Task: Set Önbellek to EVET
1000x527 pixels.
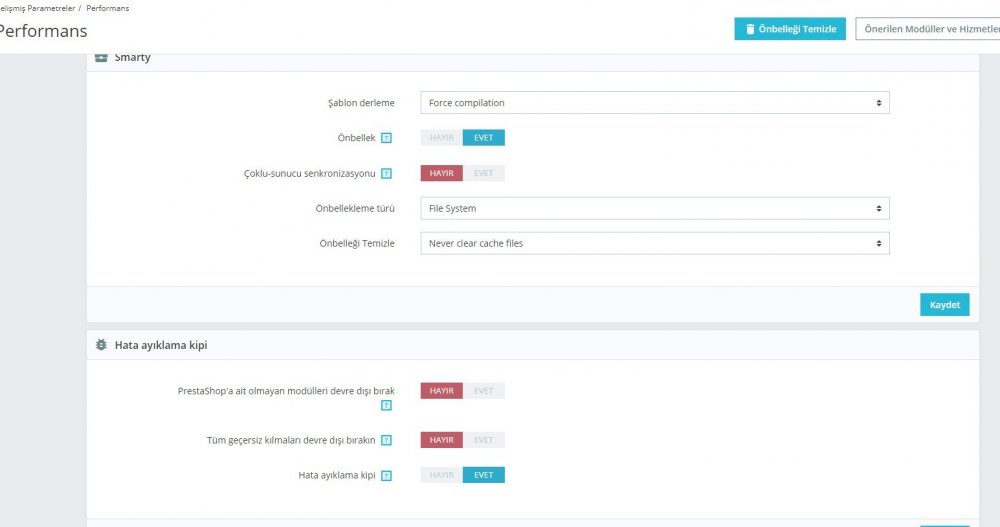Action: tap(483, 138)
